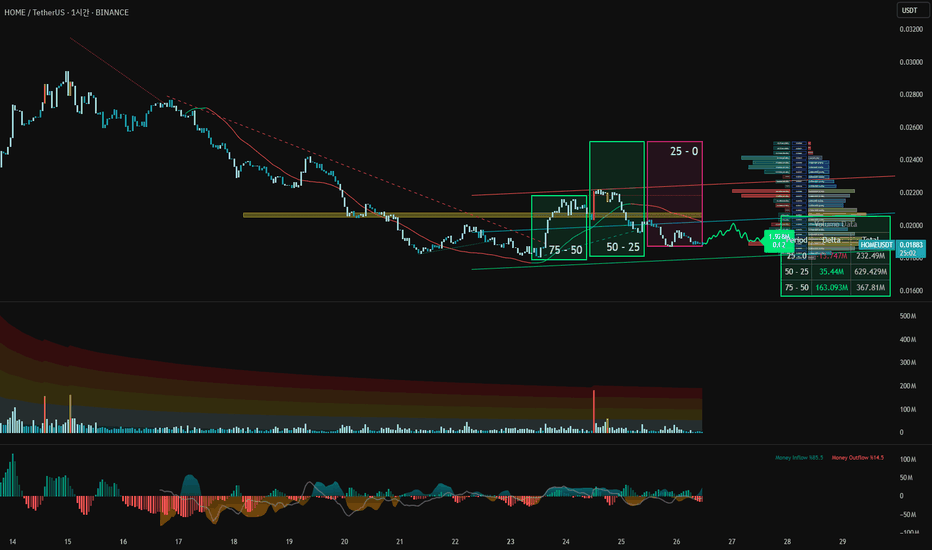Click the 0.03000 price axis level
Screen dimensions: 932x550
tap(911, 62)
